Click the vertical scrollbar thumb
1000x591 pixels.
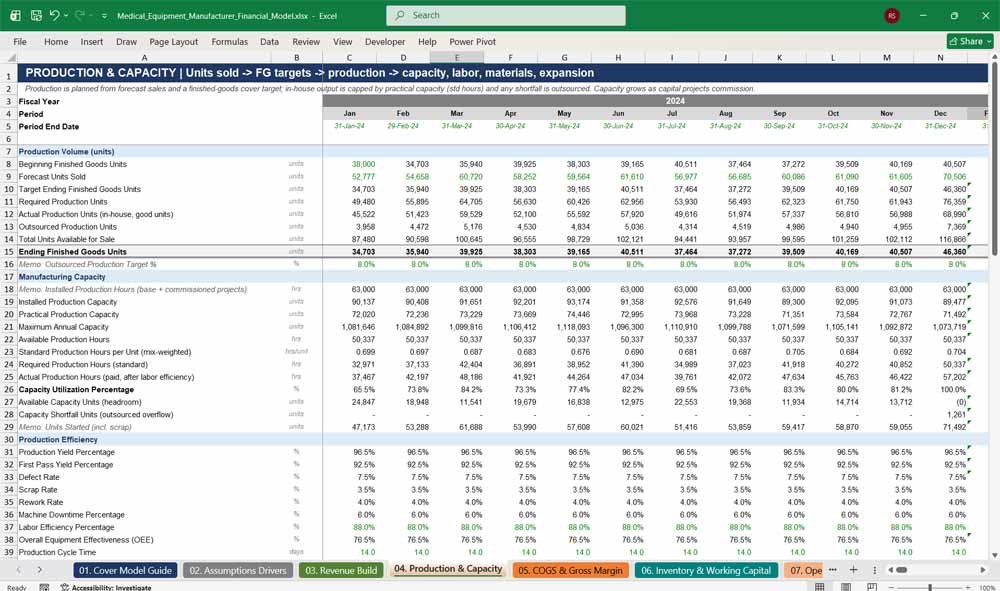(994, 158)
